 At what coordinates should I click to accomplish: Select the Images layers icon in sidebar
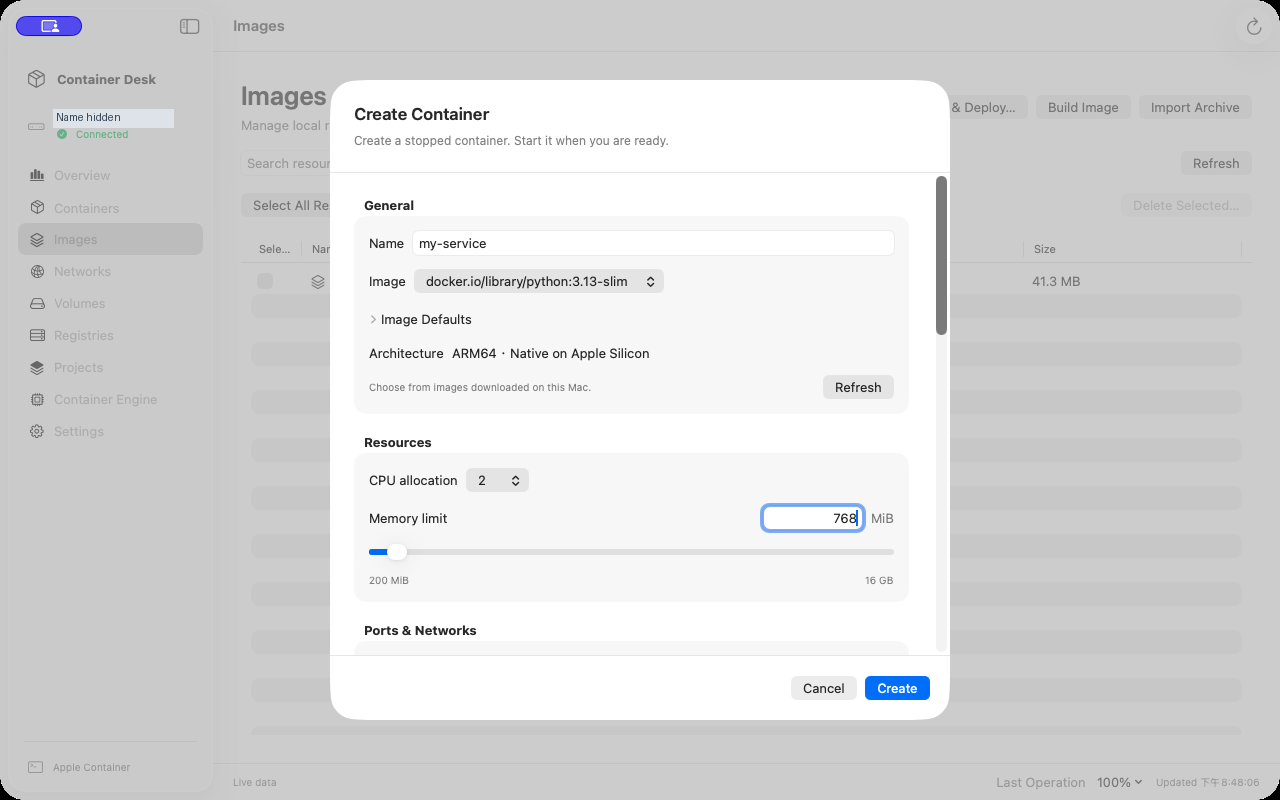coord(37,240)
